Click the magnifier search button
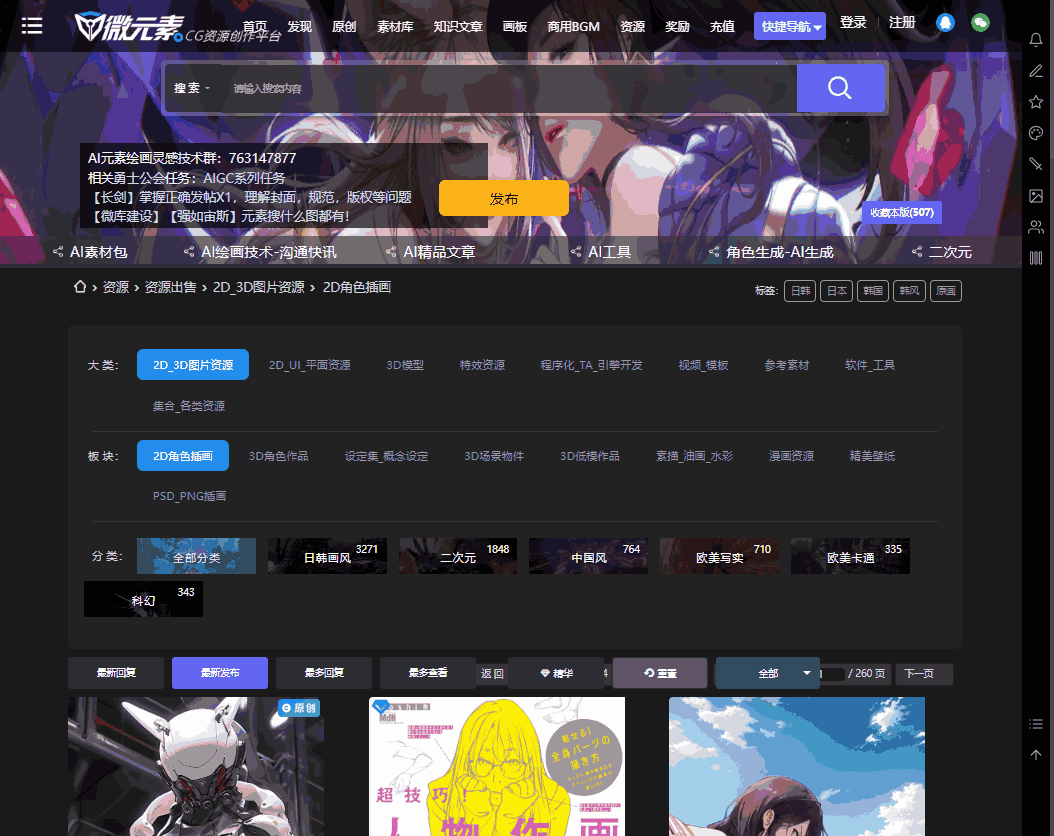The width and height of the screenshot is (1054, 836). pyautogui.click(x=840, y=88)
